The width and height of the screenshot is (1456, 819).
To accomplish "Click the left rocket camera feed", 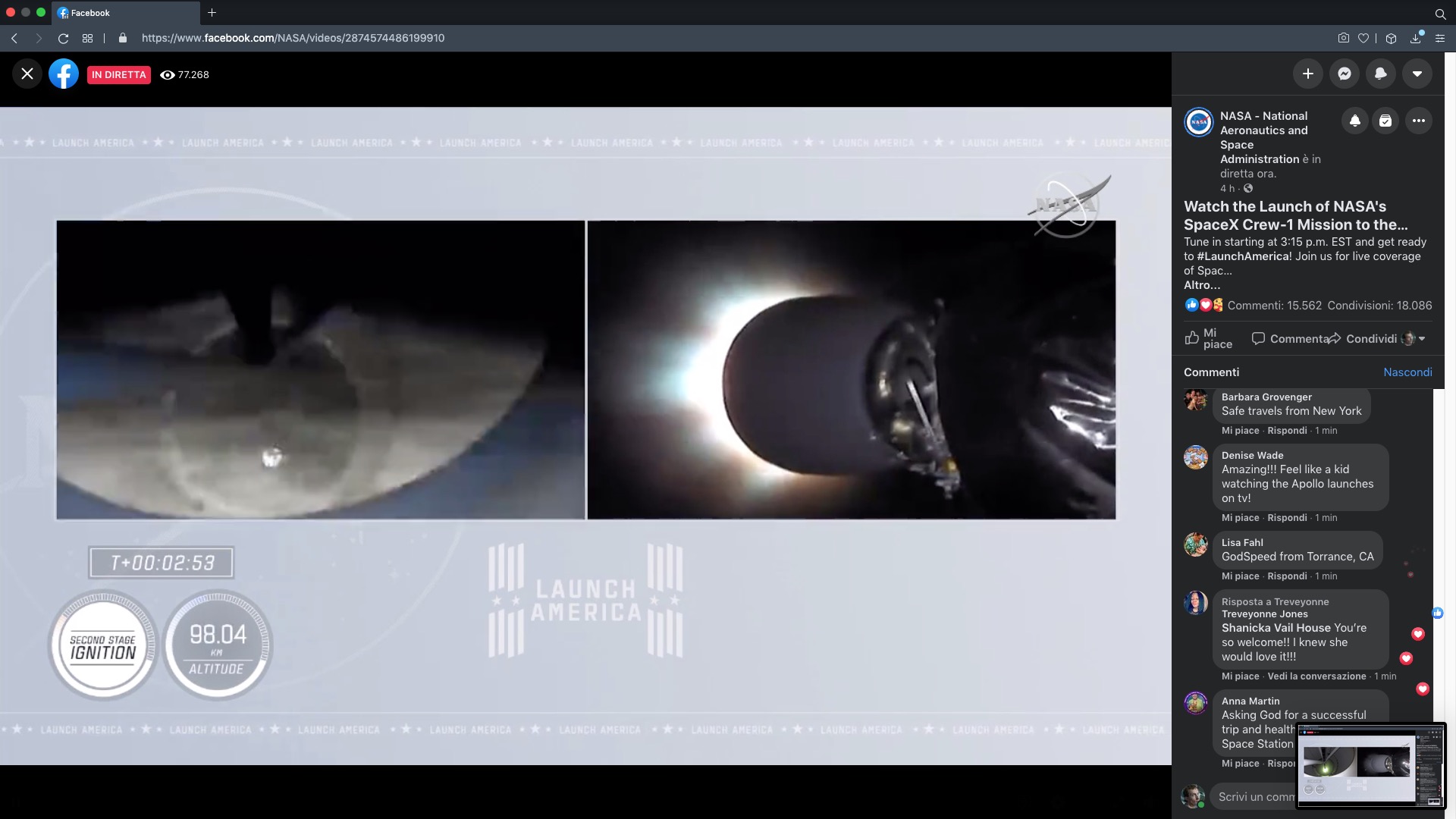I will [x=321, y=370].
